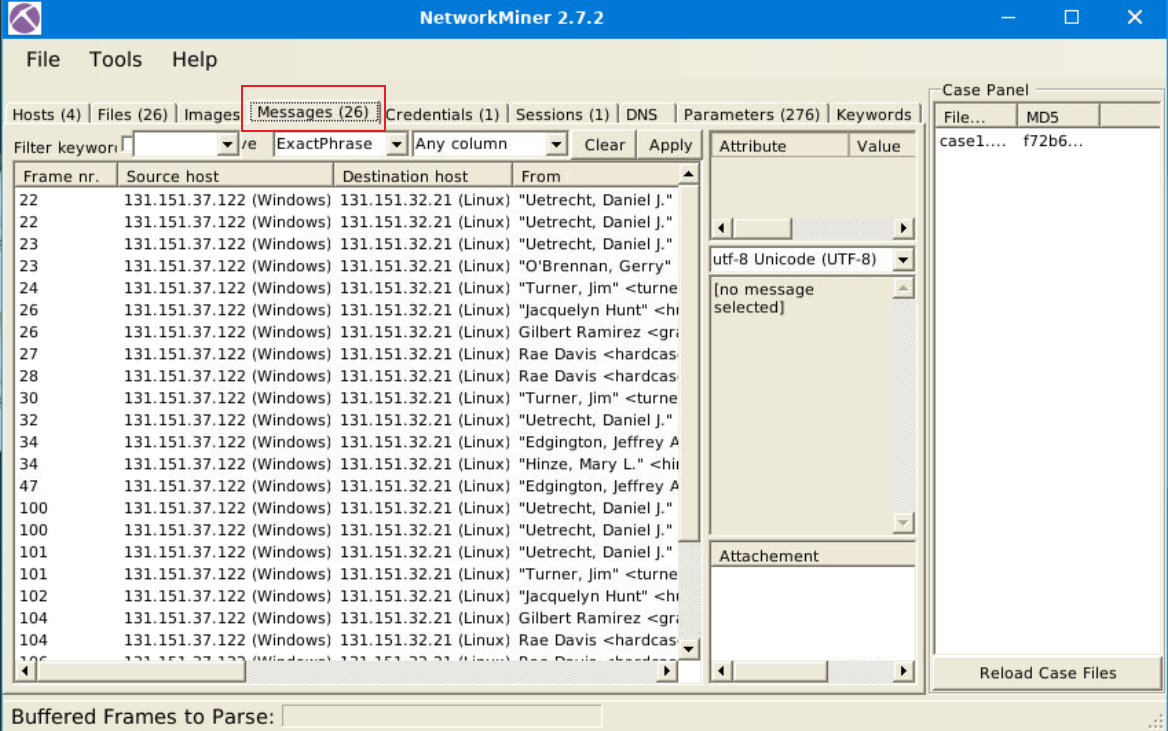Image resolution: width=1168 pixels, height=731 pixels.
Task: Toggle the Filter keyword checkbox
Action: [x=127, y=145]
